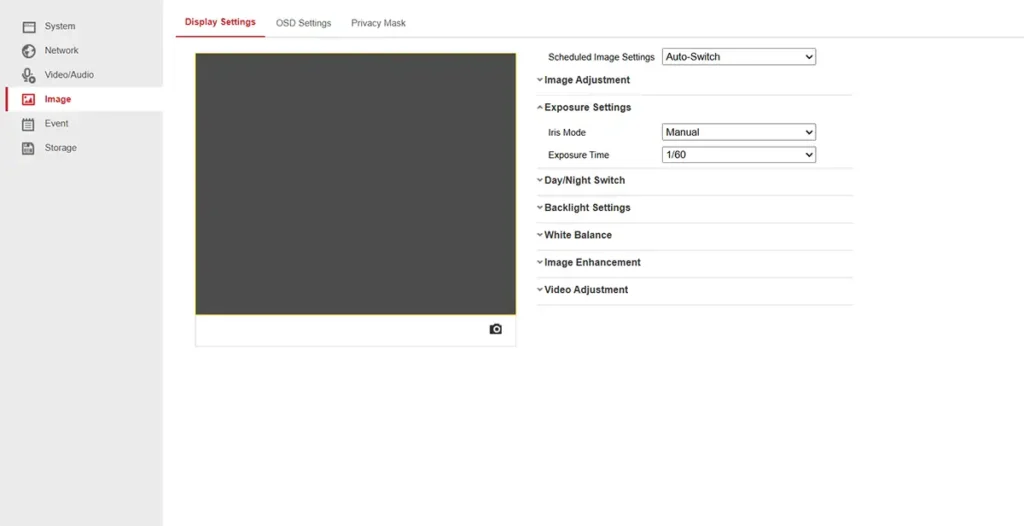This screenshot has width=1024, height=526.
Task: Open the Iris Mode dropdown
Action: point(738,132)
